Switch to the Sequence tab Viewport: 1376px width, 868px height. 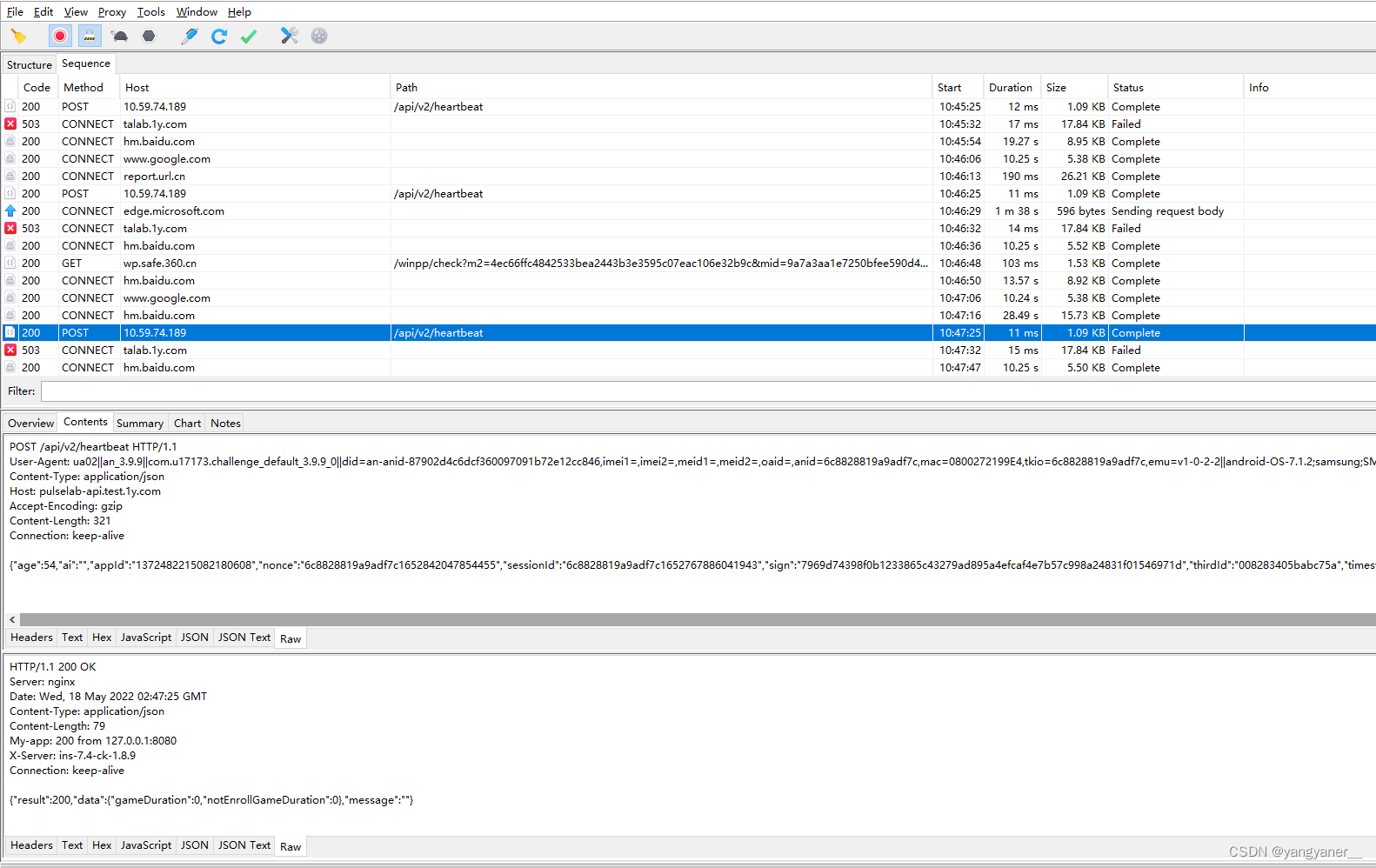(86, 63)
